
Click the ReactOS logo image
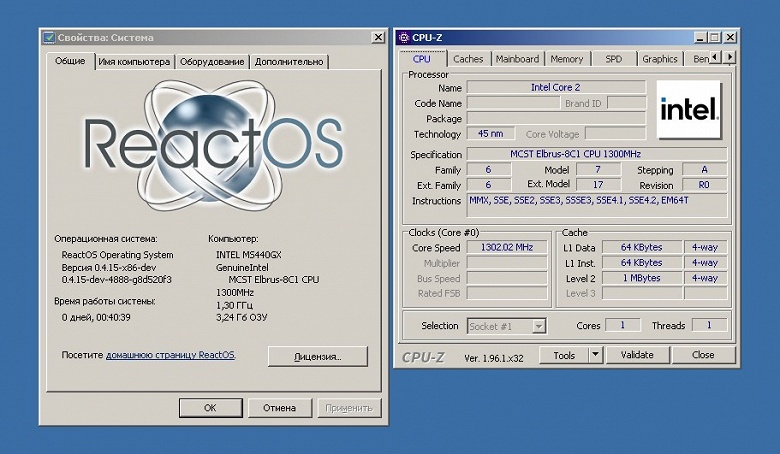[213, 145]
